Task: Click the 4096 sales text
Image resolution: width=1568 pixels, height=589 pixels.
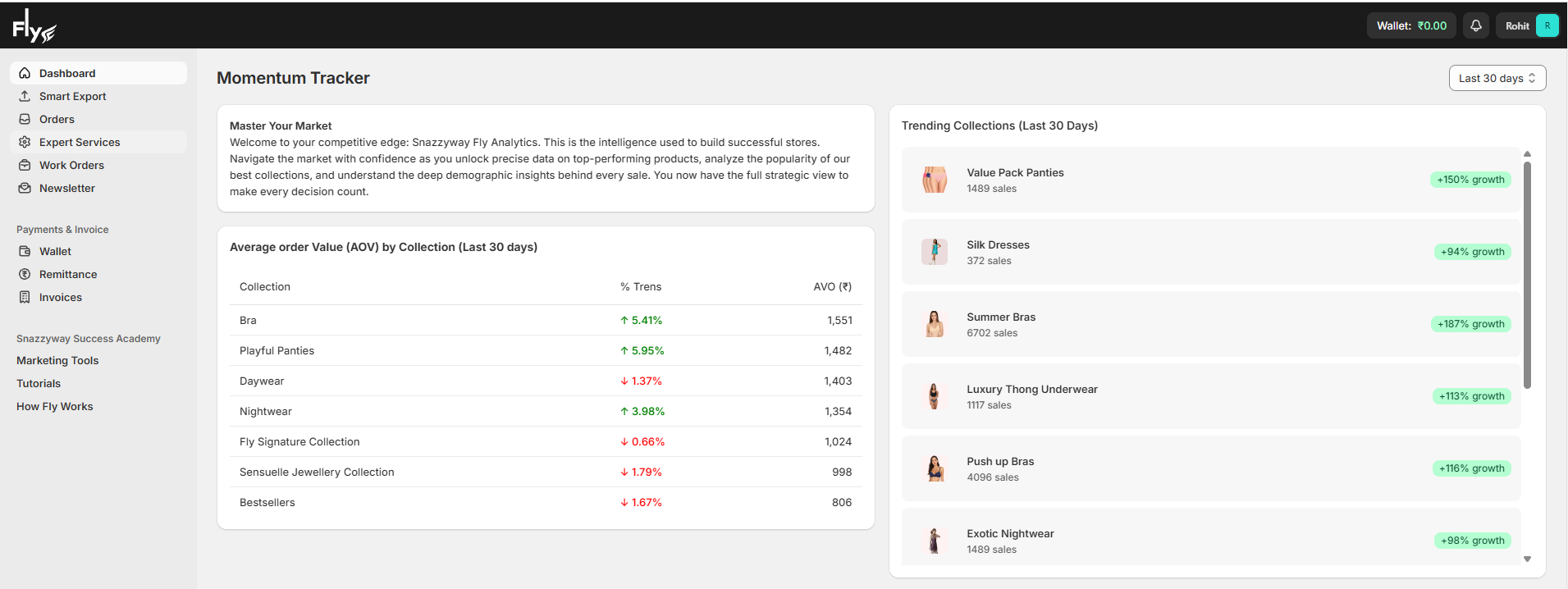Action: click(x=993, y=477)
